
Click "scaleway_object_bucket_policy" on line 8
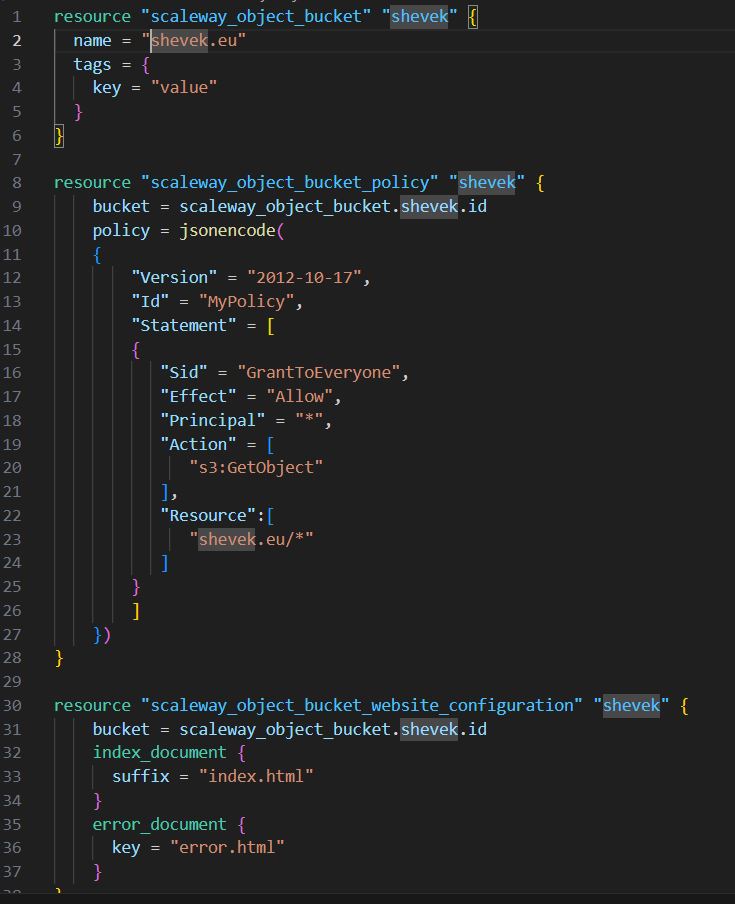289,183
